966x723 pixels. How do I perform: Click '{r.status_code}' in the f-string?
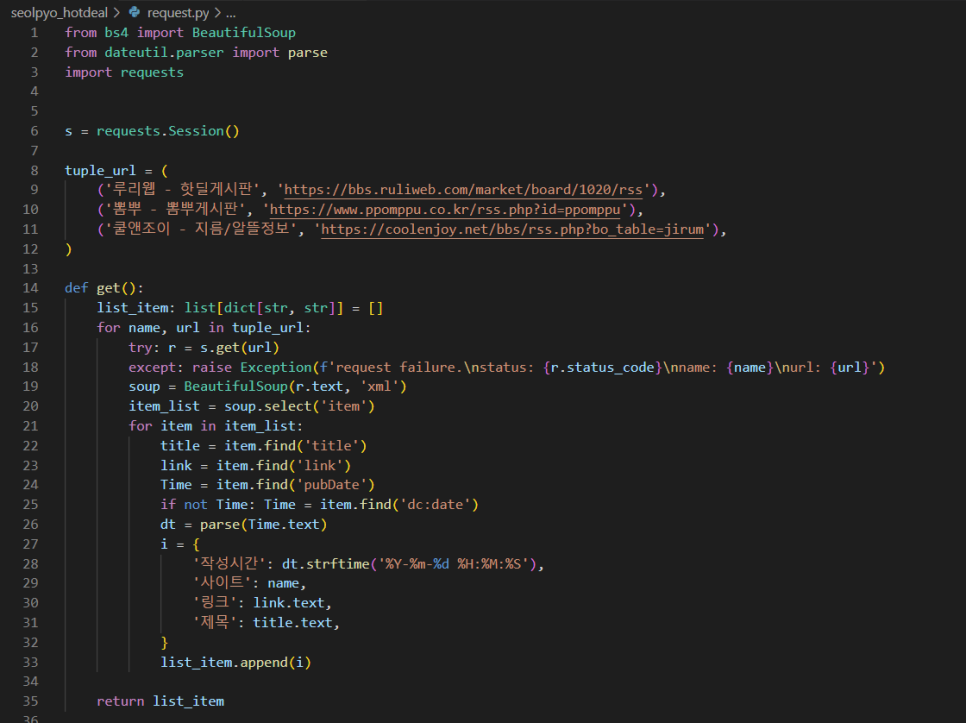click(x=603, y=367)
